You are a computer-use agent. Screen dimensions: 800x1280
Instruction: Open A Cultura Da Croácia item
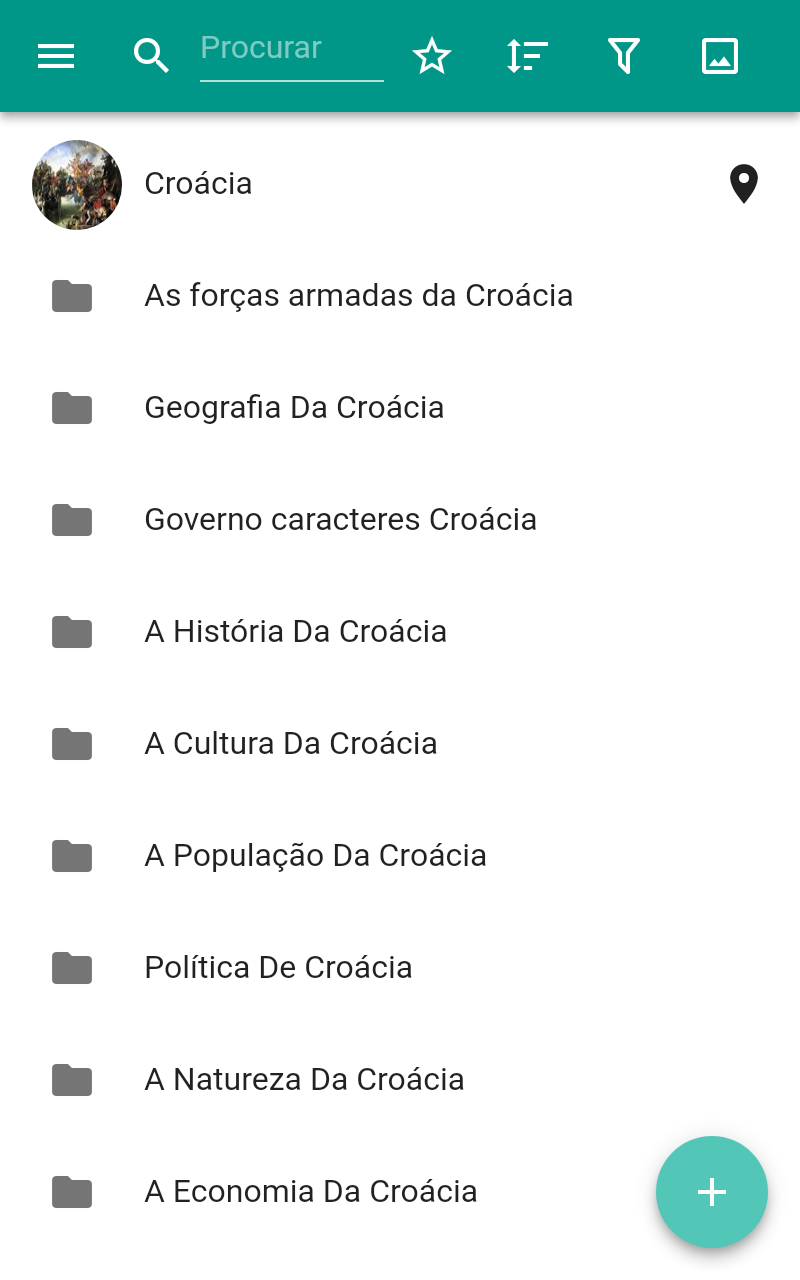point(291,744)
